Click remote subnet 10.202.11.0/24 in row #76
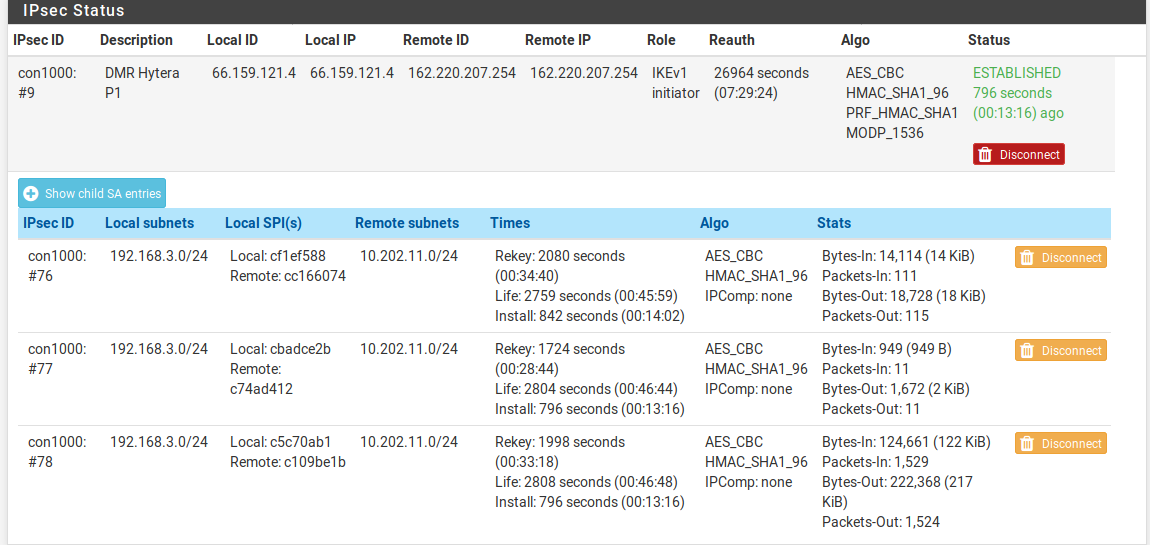1150x545 pixels. coord(409,256)
